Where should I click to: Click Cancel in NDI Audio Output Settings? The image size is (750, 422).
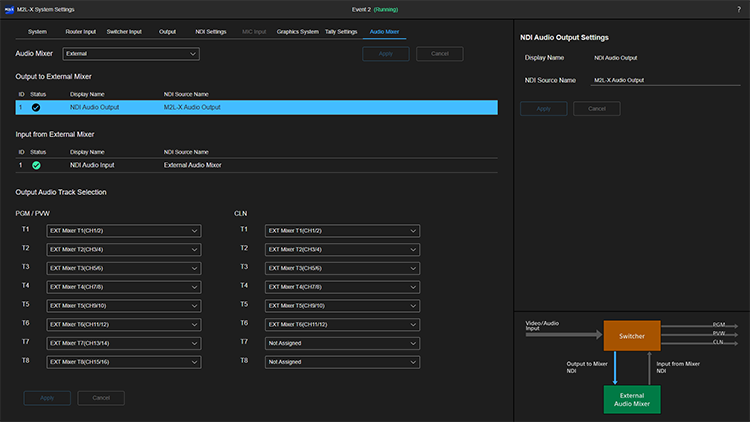596,108
